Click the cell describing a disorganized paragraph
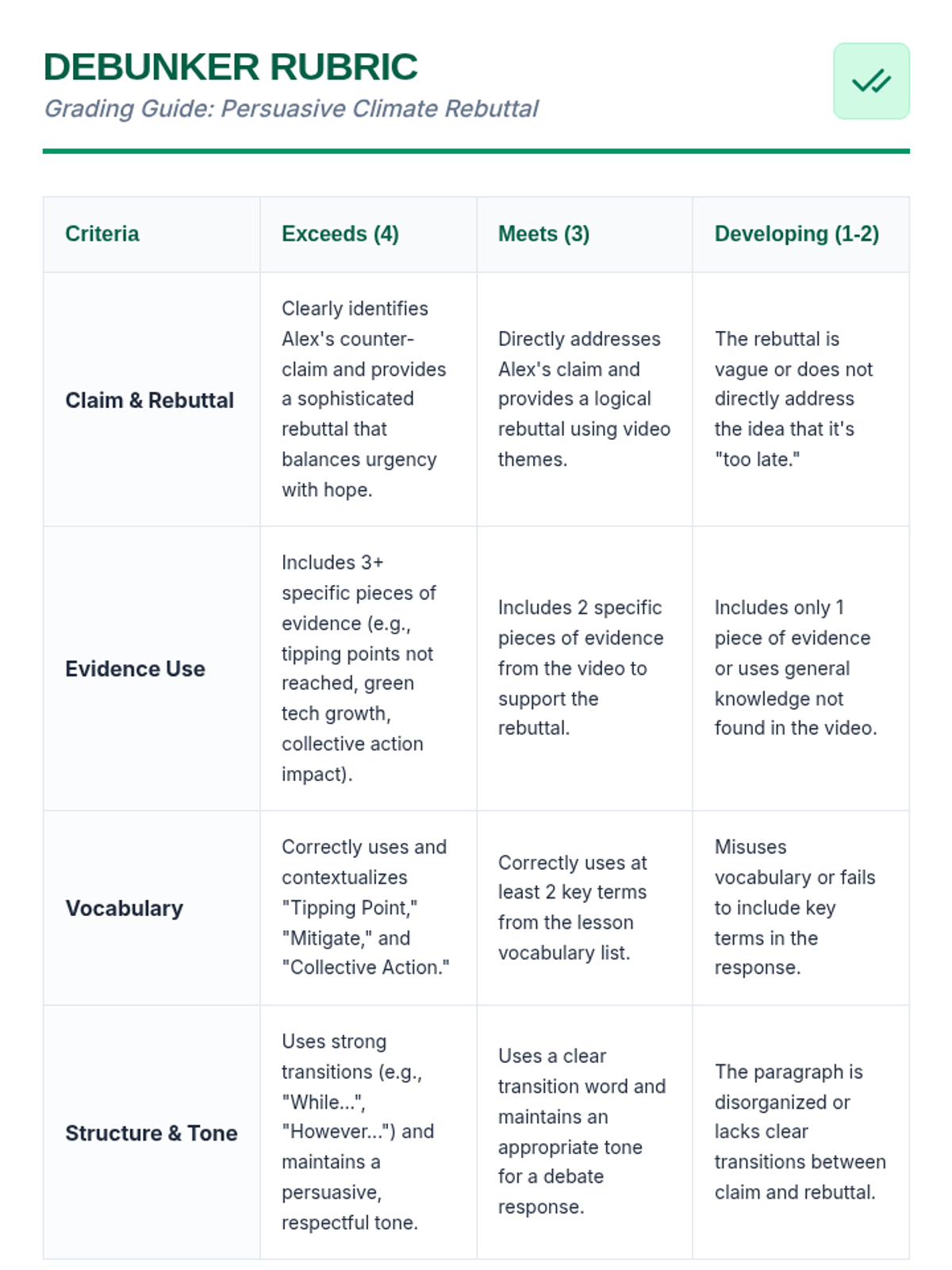 click(800, 1132)
